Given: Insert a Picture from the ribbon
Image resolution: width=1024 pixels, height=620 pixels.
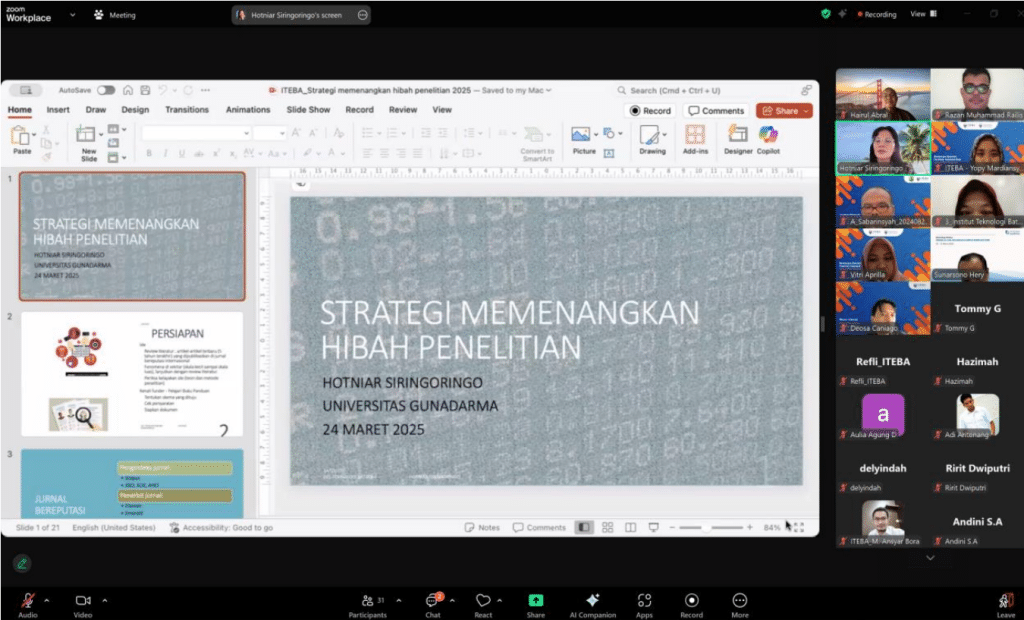Looking at the screenshot, I should (x=584, y=140).
